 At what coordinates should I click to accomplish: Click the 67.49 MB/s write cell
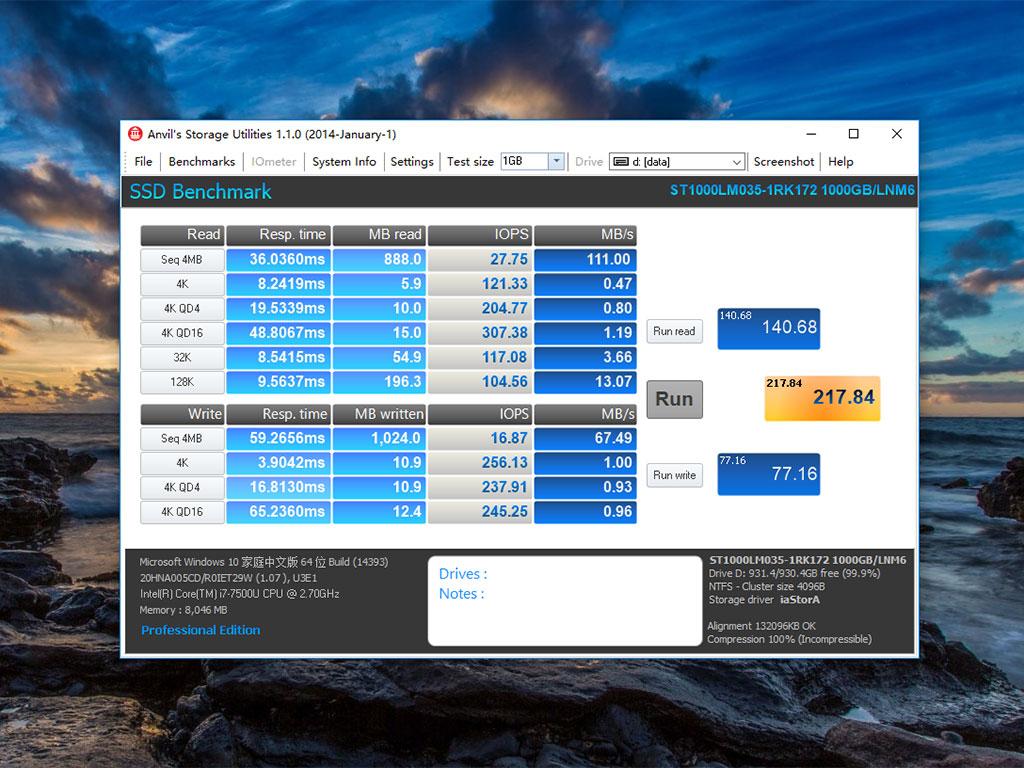pyautogui.click(x=585, y=439)
